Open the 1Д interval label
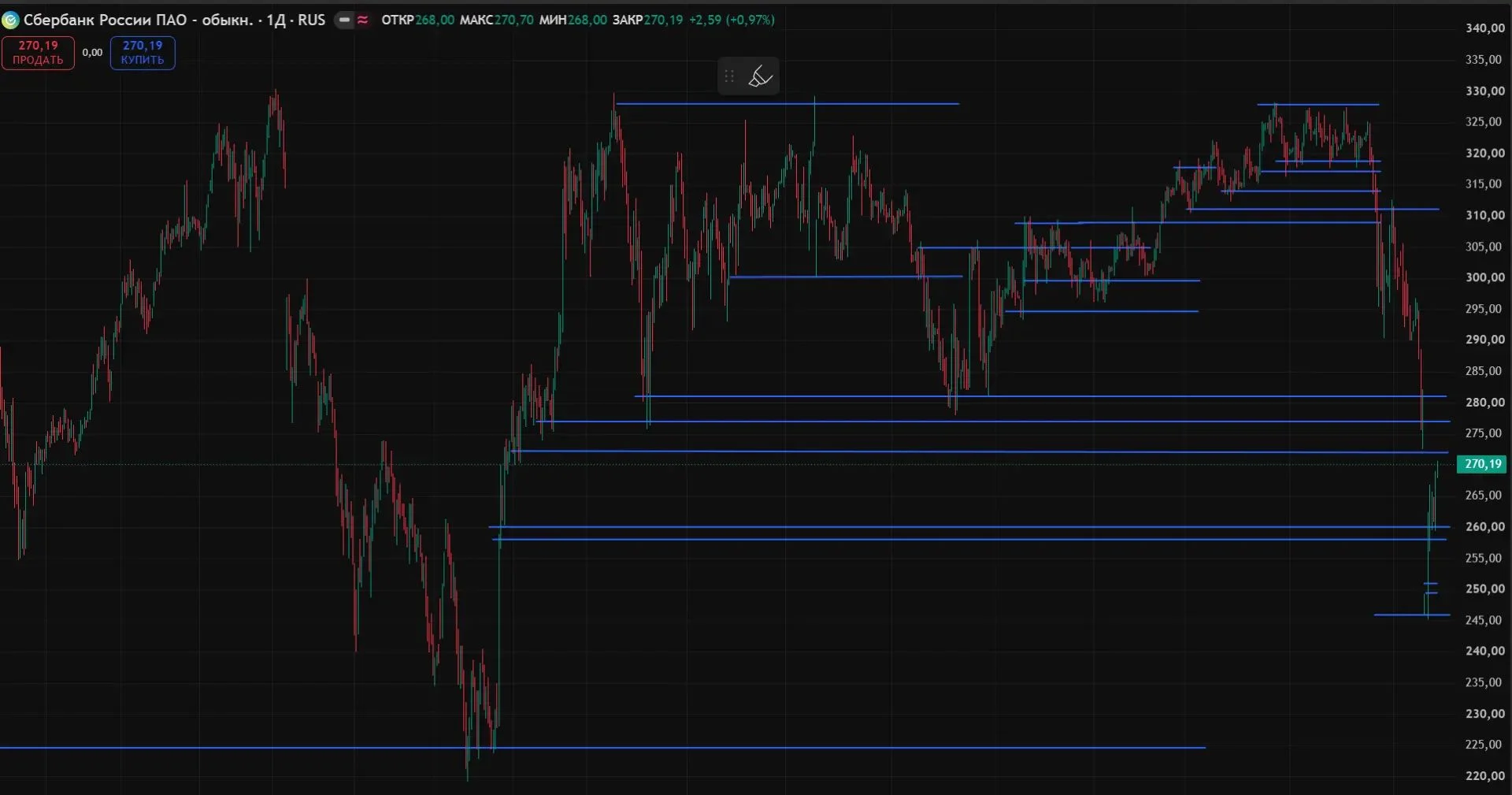 click(x=276, y=20)
